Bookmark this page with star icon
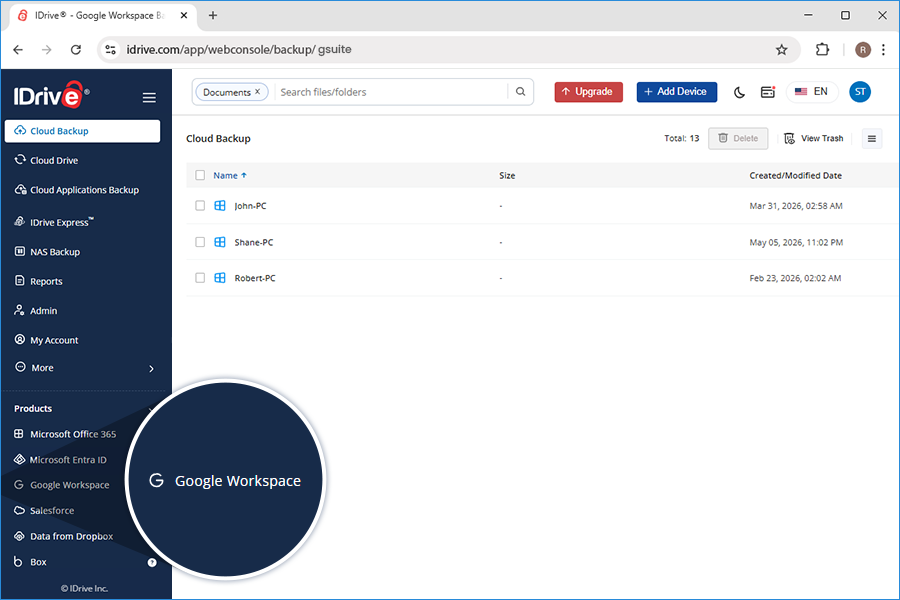 tap(782, 50)
